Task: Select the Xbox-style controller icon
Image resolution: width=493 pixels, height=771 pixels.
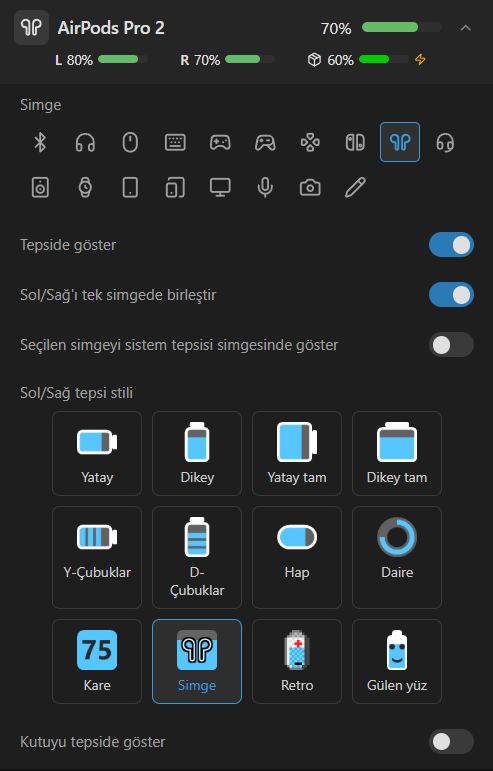Action: click(265, 143)
